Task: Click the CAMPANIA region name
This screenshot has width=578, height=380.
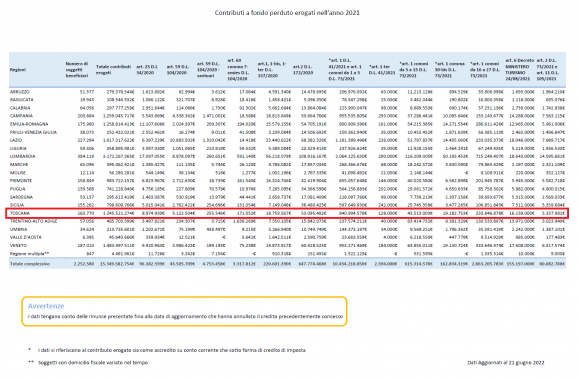Action: tap(21, 116)
